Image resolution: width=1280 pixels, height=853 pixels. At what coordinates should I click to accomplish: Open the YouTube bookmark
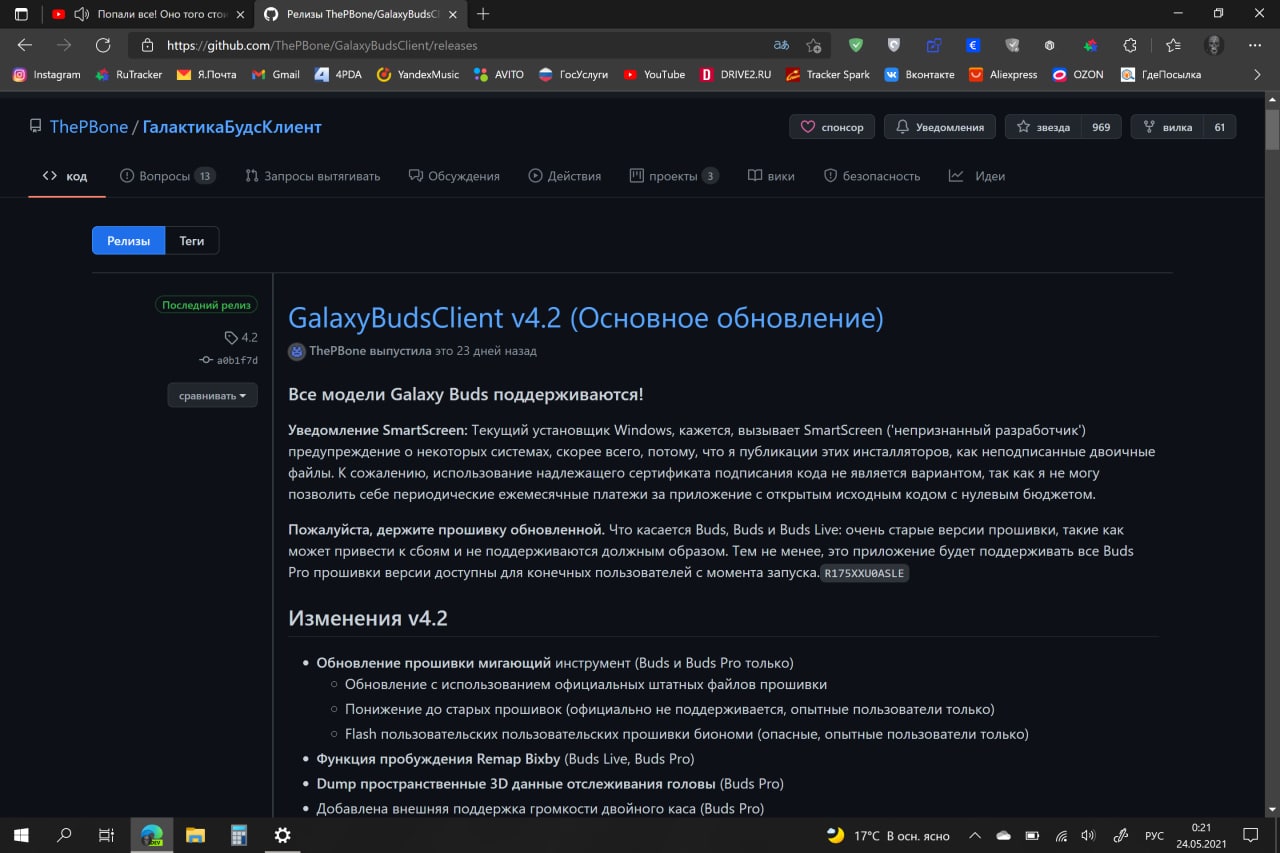tap(654, 74)
